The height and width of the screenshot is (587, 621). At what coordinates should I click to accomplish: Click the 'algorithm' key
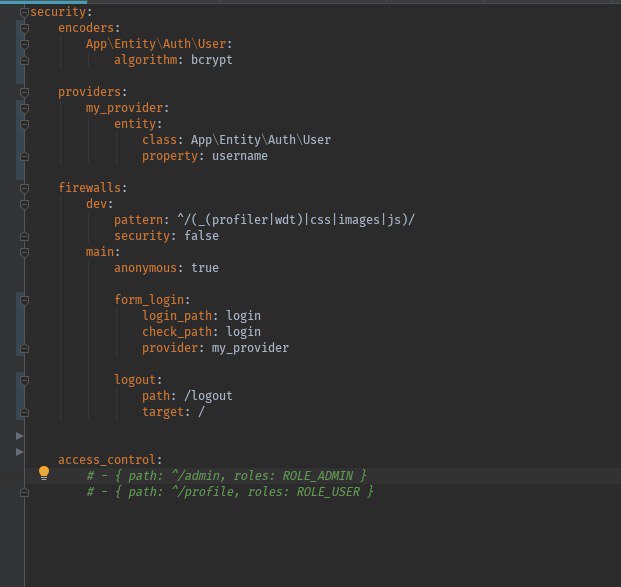[x=145, y=60]
